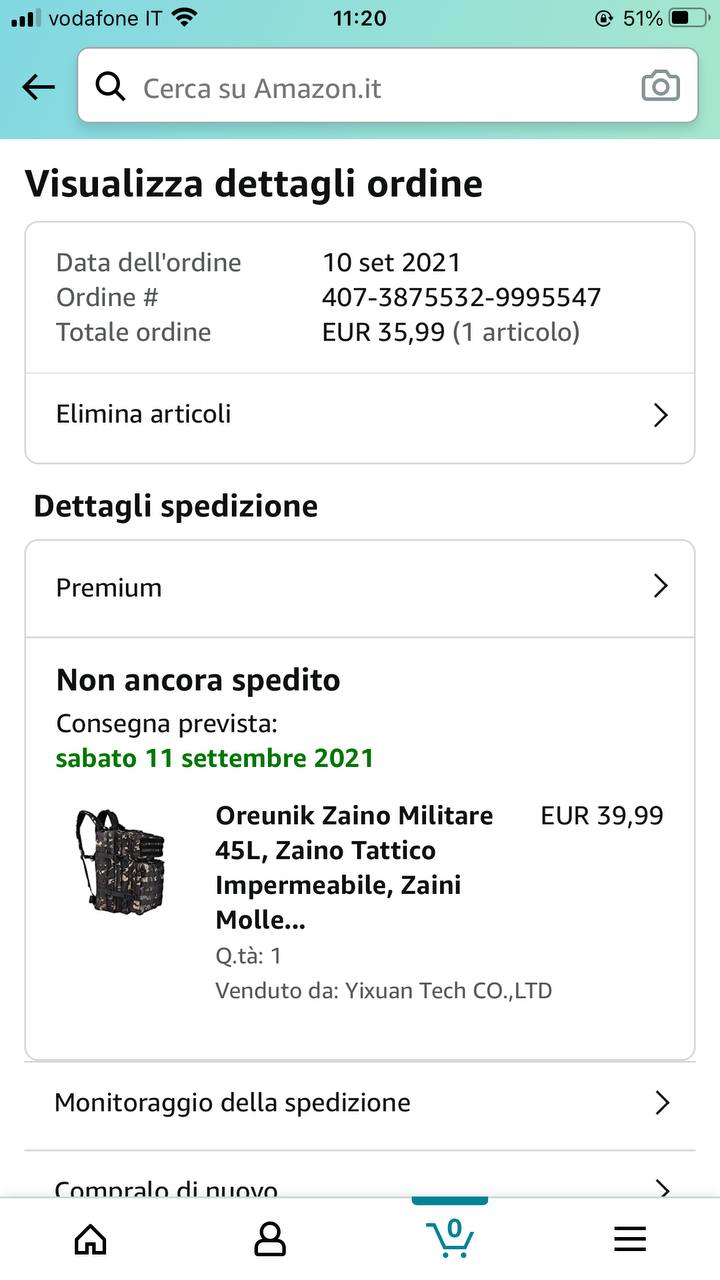Screen dimensions: 720x1280
Task: Tap the search magnifier icon
Action: point(110,87)
